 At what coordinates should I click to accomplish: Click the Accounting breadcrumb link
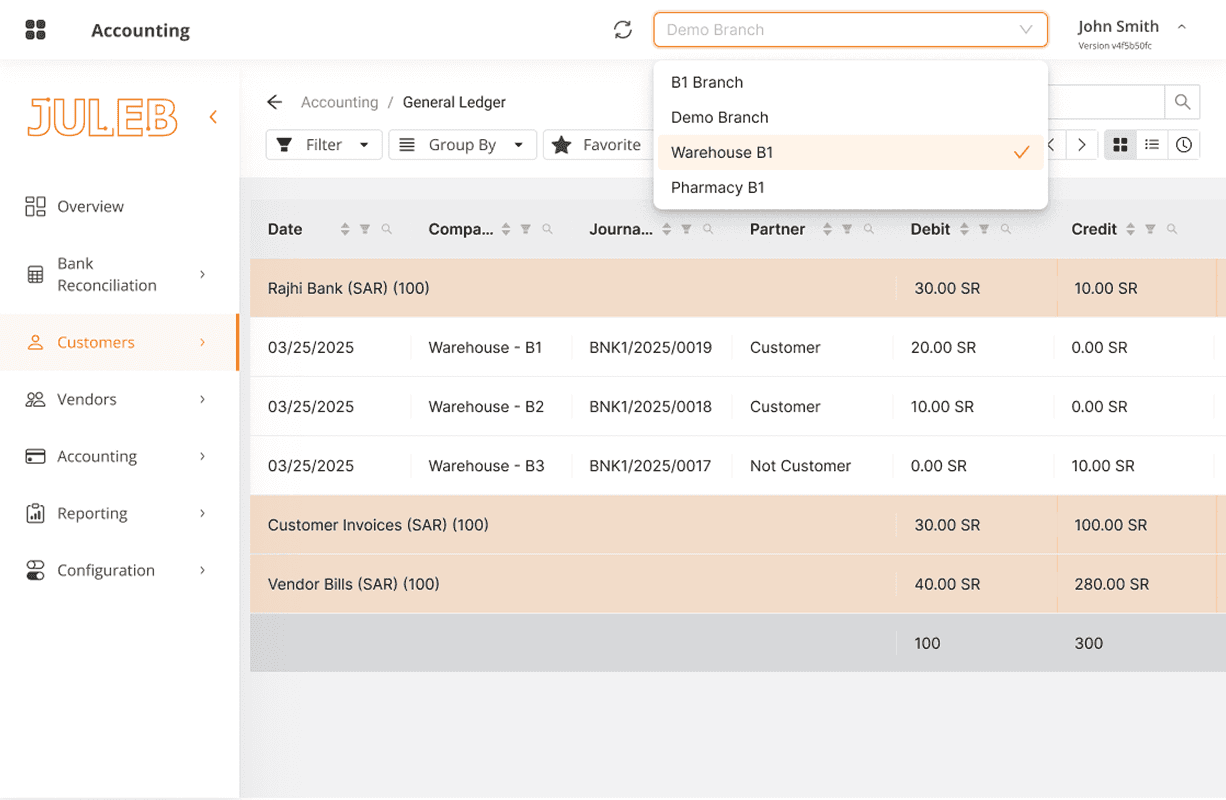coord(339,102)
